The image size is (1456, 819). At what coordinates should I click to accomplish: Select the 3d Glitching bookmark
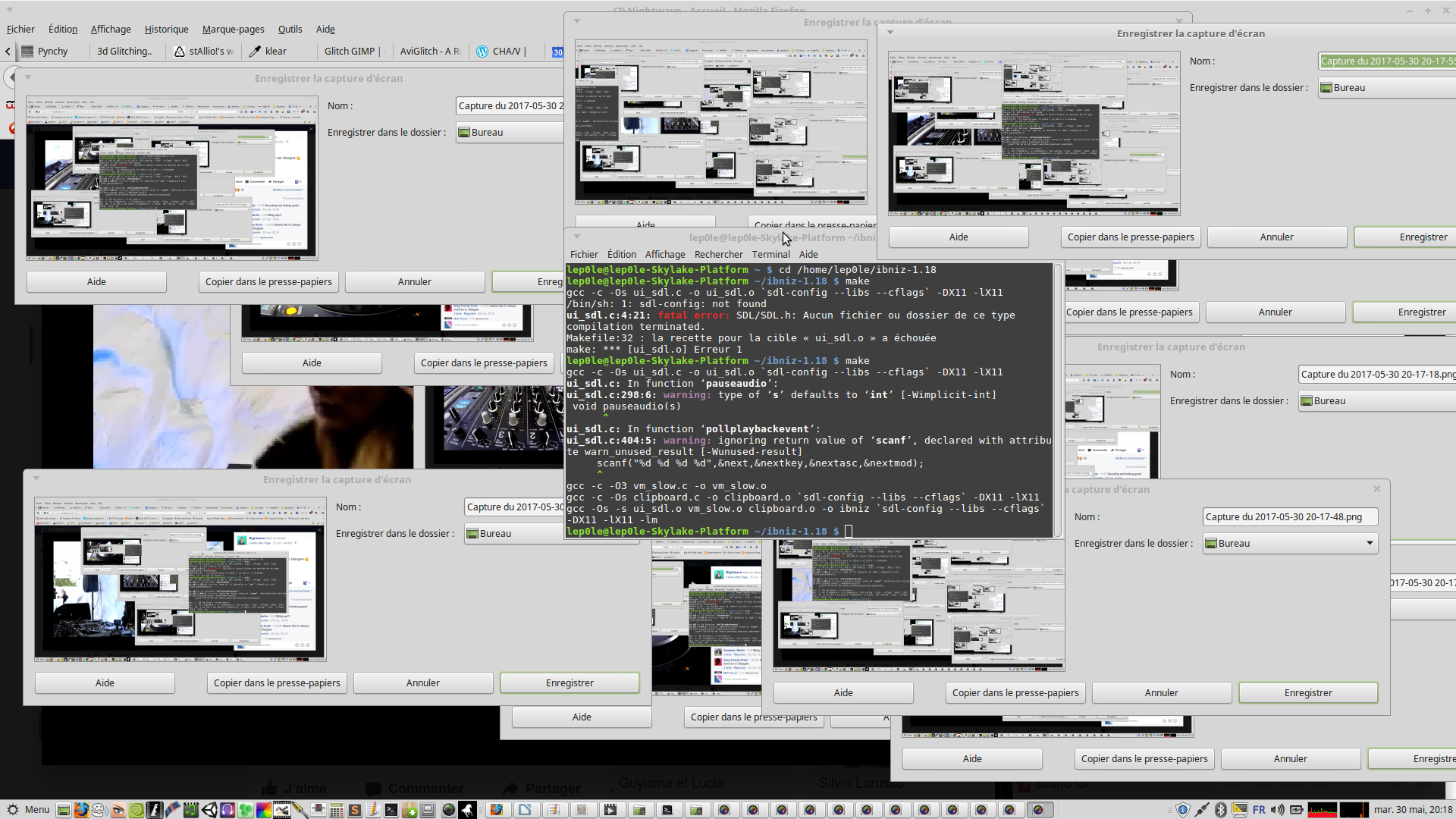[x=124, y=51]
